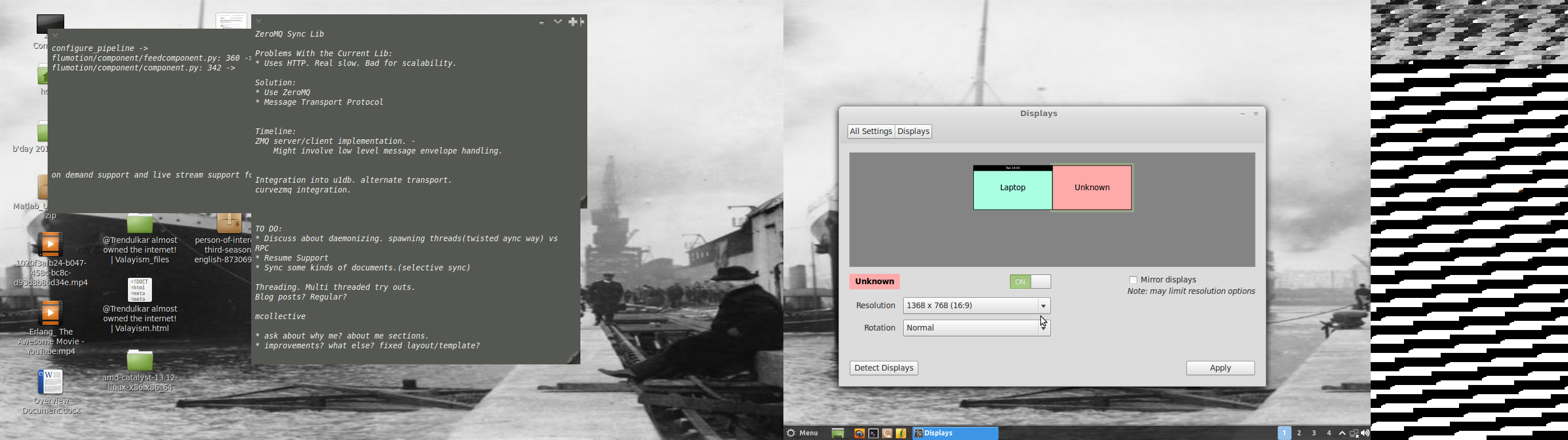Click the show desktop icon on the taskbar
This screenshot has width=1568, height=440.
pyautogui.click(x=837, y=433)
